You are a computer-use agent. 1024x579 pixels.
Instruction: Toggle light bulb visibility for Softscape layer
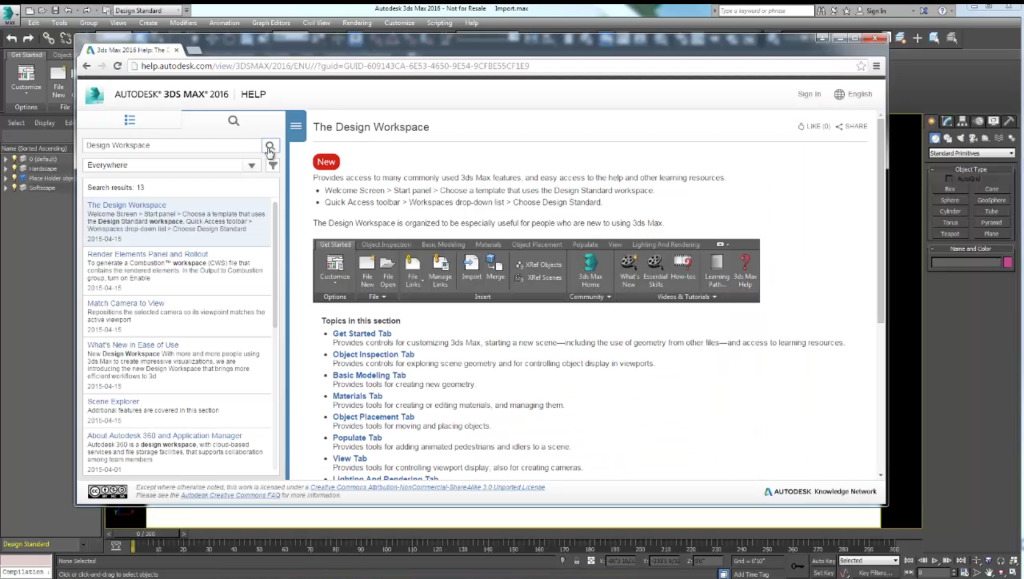14,187
